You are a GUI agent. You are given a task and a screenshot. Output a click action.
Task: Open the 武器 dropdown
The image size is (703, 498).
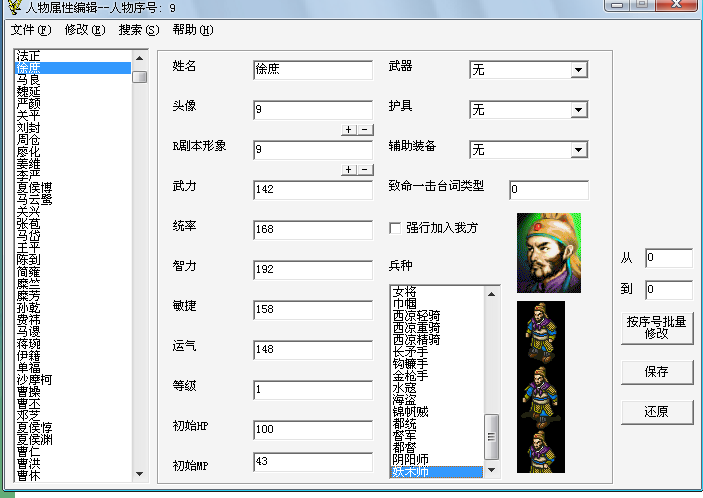(579, 70)
